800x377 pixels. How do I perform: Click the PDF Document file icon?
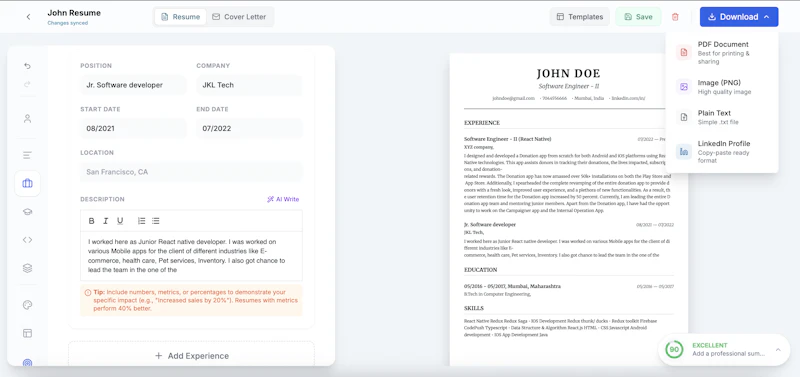684,52
